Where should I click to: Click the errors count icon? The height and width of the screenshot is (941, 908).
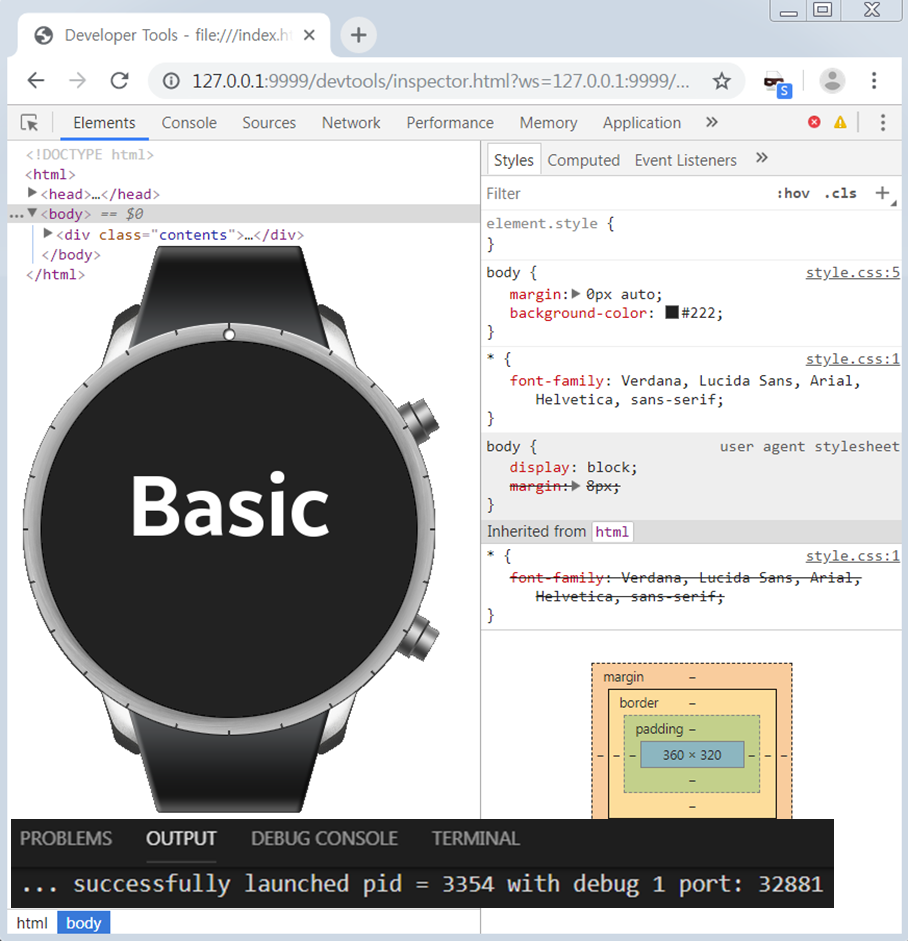pos(815,122)
